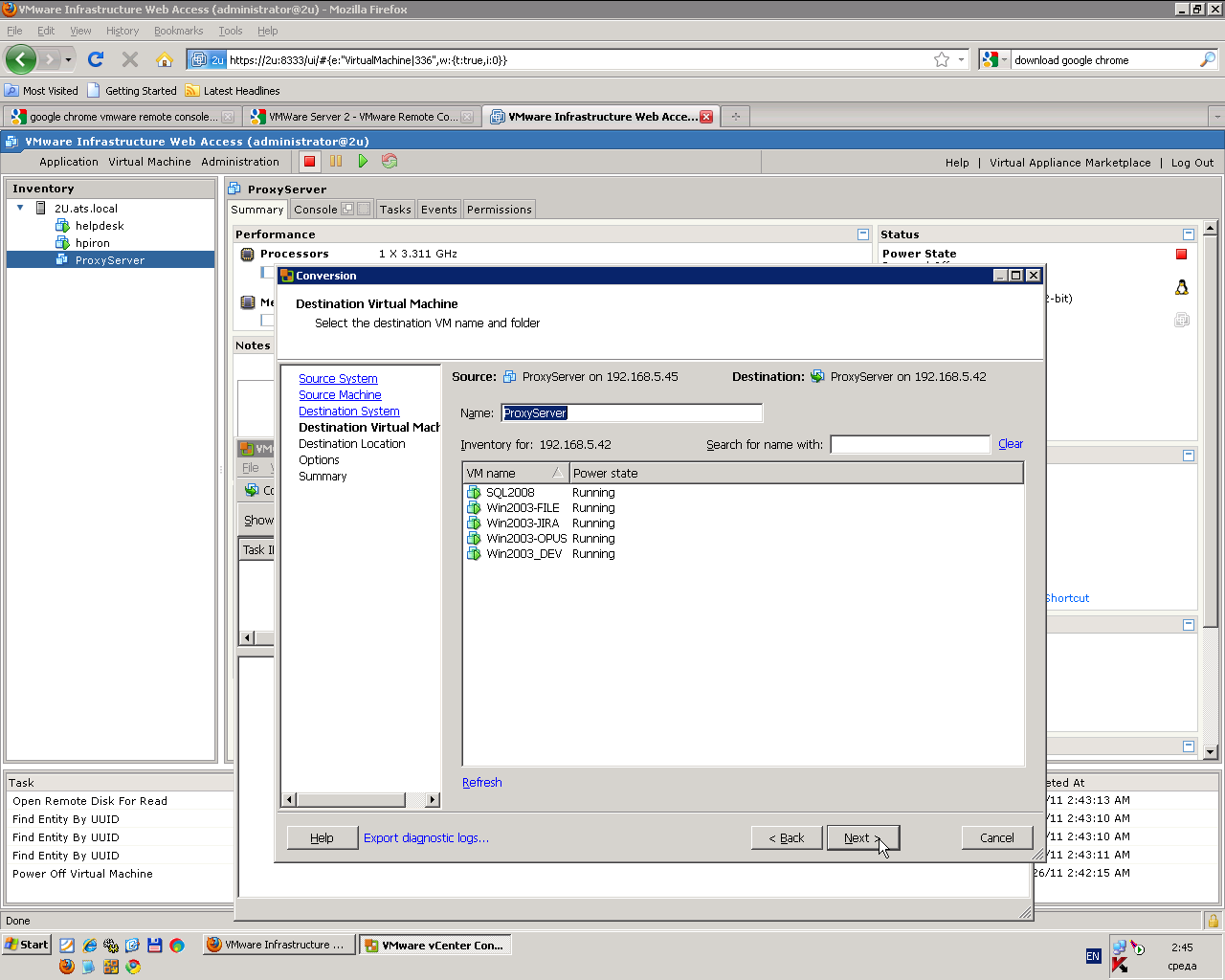Click Export diagnostic logs link
The image size is (1225, 980).
click(x=426, y=837)
